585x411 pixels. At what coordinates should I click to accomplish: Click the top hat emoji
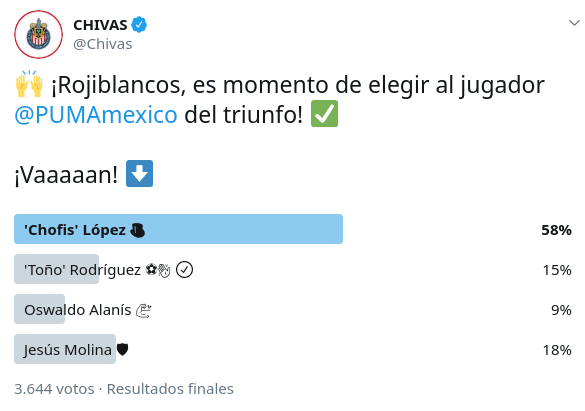137,230
